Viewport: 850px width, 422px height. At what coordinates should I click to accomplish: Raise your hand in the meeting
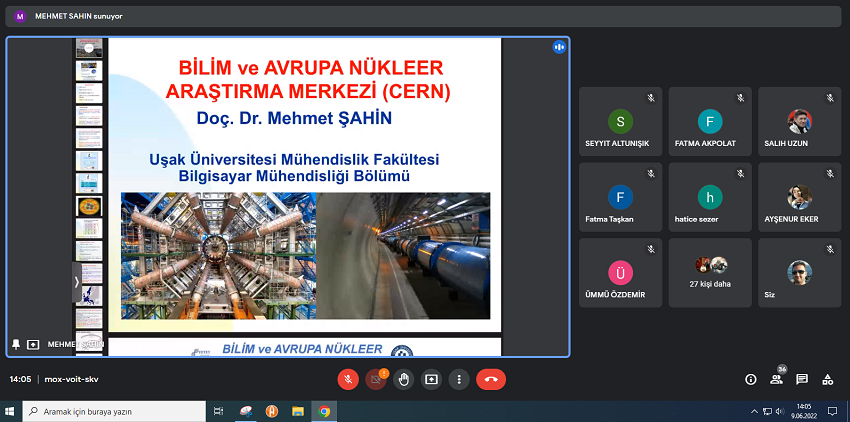point(403,379)
